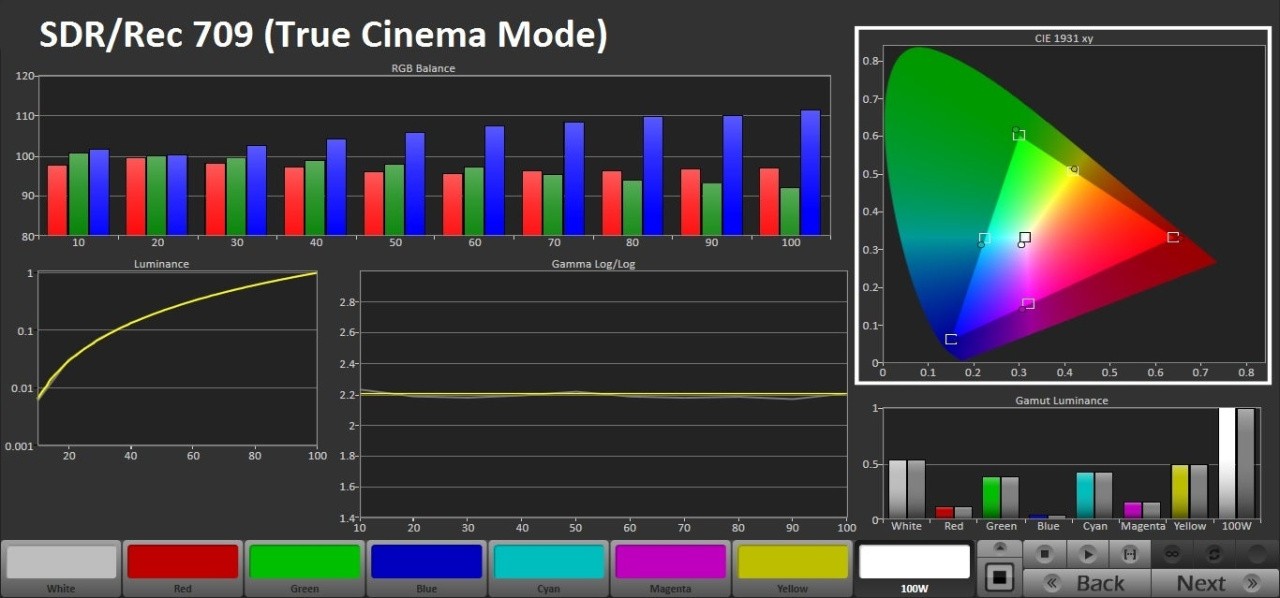1280x598 pixels.
Task: Click the Stop measurement button
Action: (x=1044, y=553)
